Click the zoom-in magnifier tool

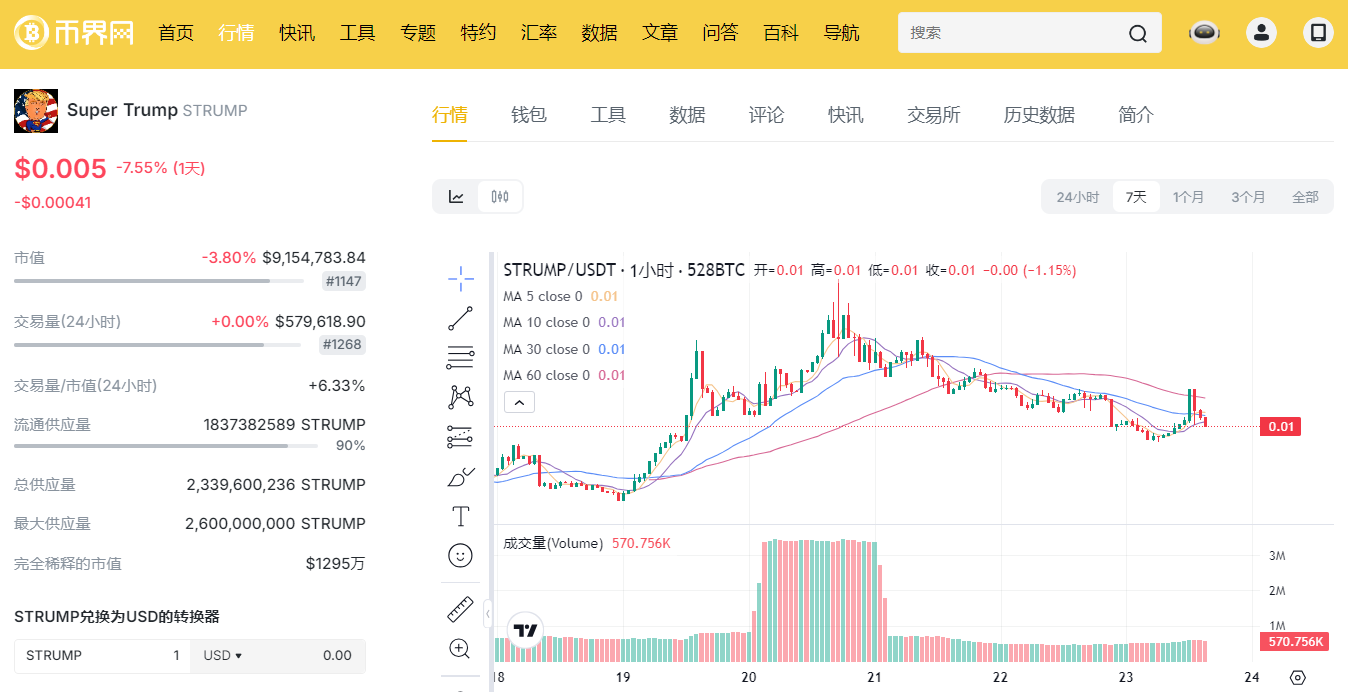point(460,648)
